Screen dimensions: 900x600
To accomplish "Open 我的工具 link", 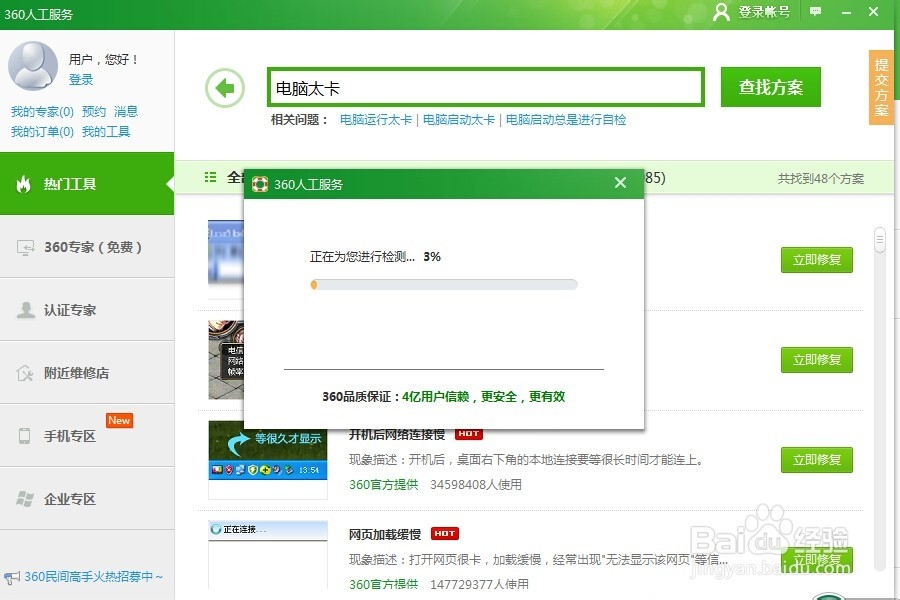I will tap(106, 132).
